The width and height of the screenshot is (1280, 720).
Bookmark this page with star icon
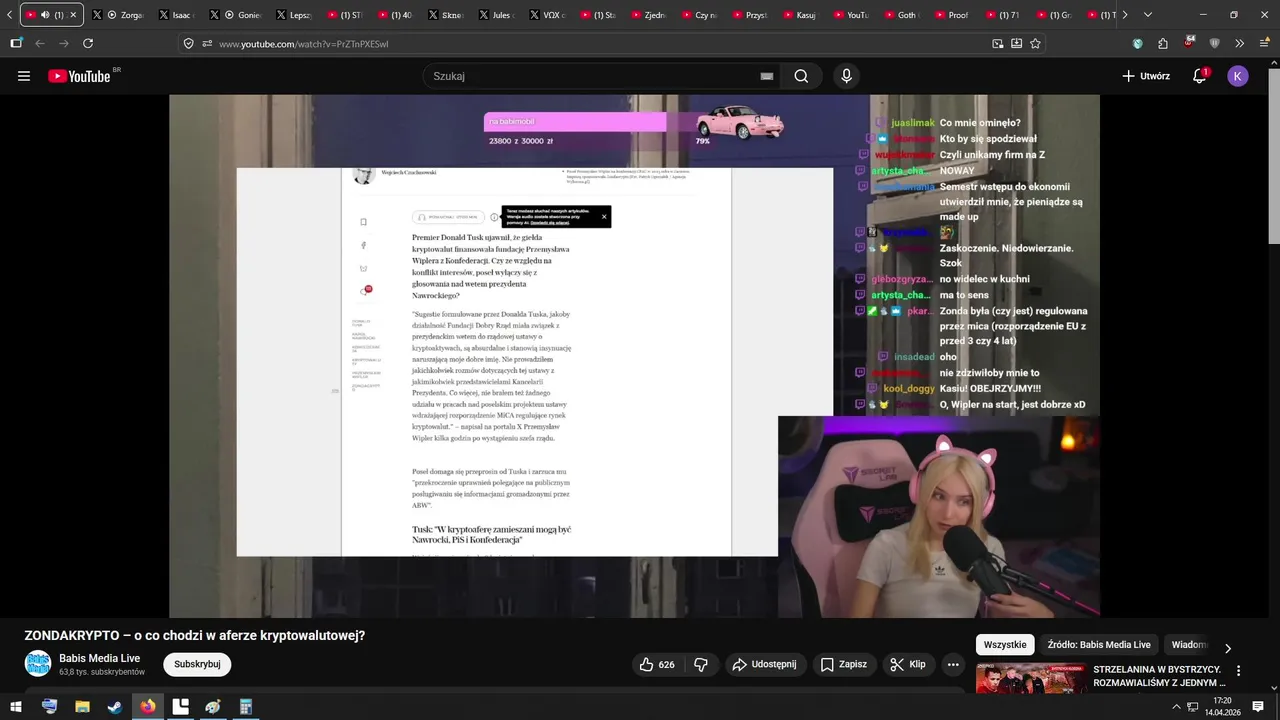(x=1035, y=44)
